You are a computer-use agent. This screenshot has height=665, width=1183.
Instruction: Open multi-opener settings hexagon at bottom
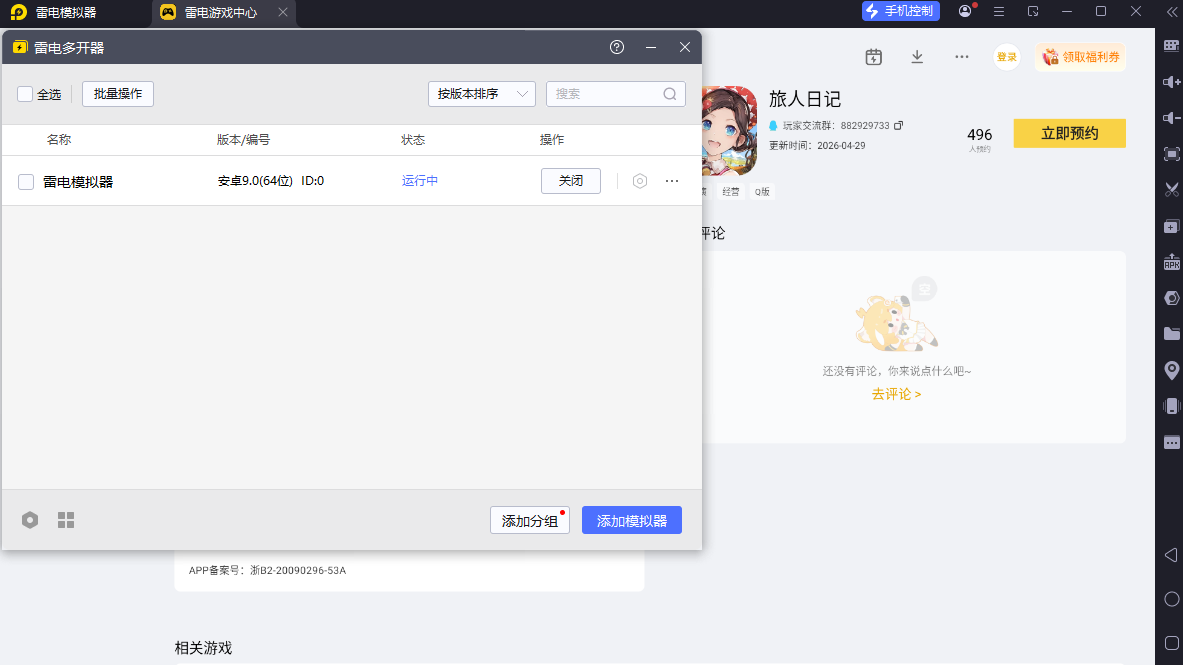(x=29, y=520)
